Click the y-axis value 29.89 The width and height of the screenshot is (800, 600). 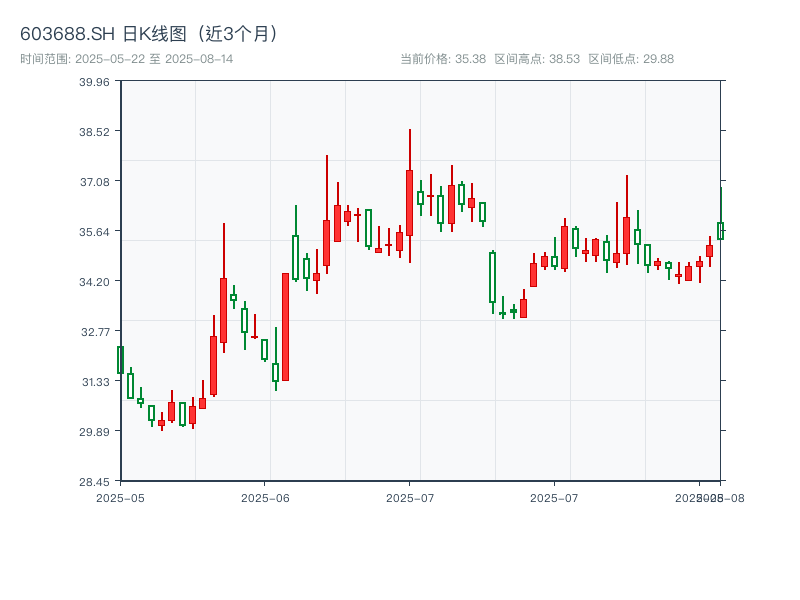click(x=94, y=432)
